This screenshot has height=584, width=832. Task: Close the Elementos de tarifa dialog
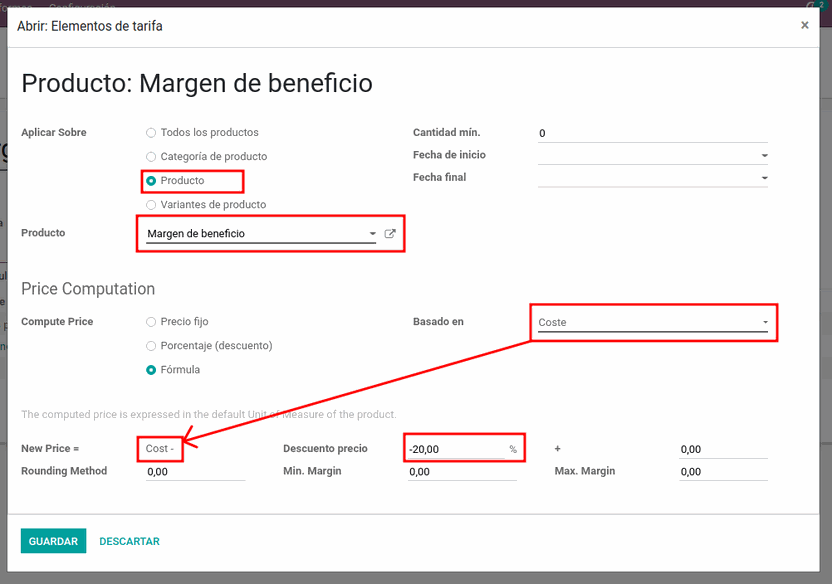click(804, 26)
